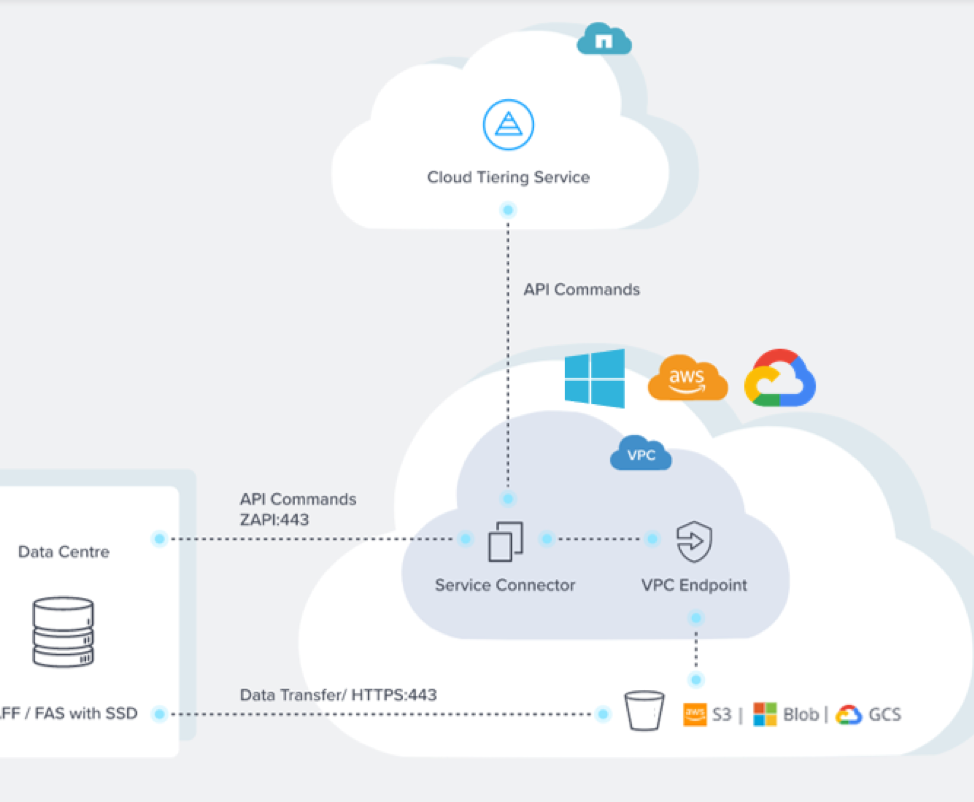Click the Cloud Tiering Service label
The image size is (974, 802).
[508, 178]
